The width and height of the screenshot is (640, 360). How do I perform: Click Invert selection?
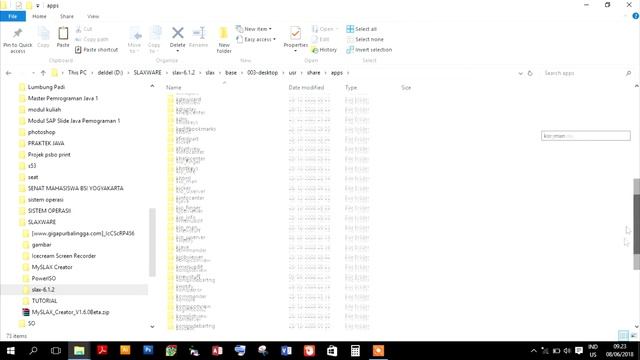click(x=369, y=49)
